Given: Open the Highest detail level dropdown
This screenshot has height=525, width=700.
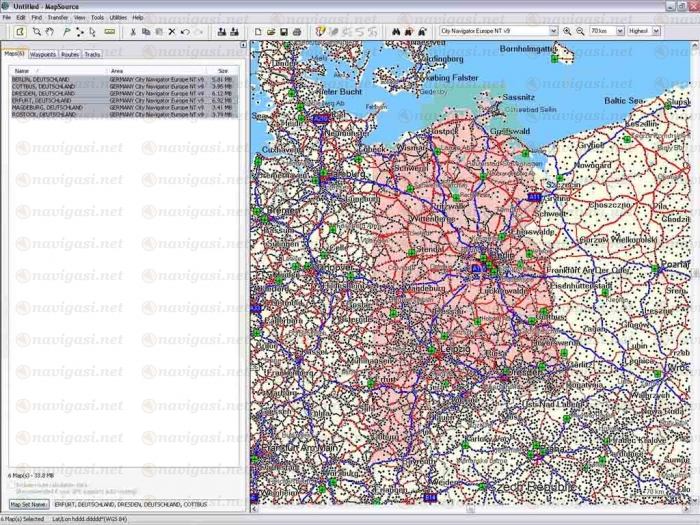Looking at the screenshot, I should 656,32.
